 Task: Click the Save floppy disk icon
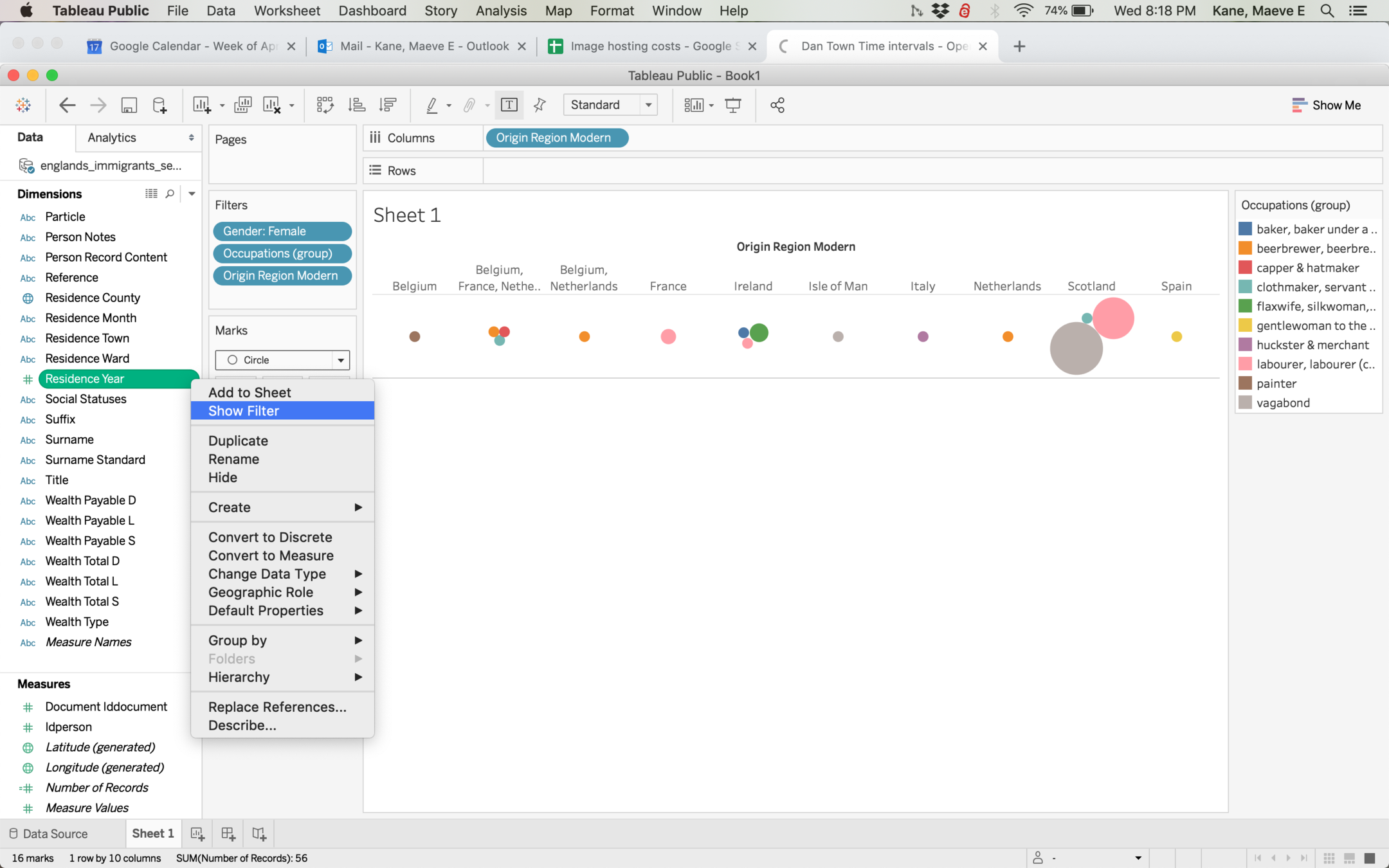pos(129,105)
